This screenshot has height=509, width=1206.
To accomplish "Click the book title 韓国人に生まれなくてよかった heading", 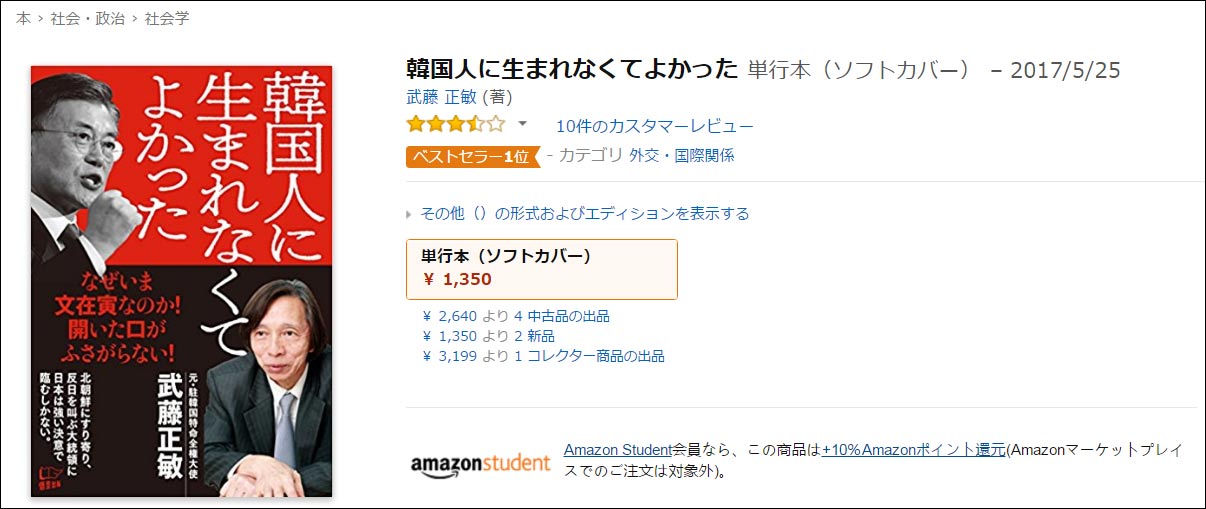I will pyautogui.click(x=572, y=70).
